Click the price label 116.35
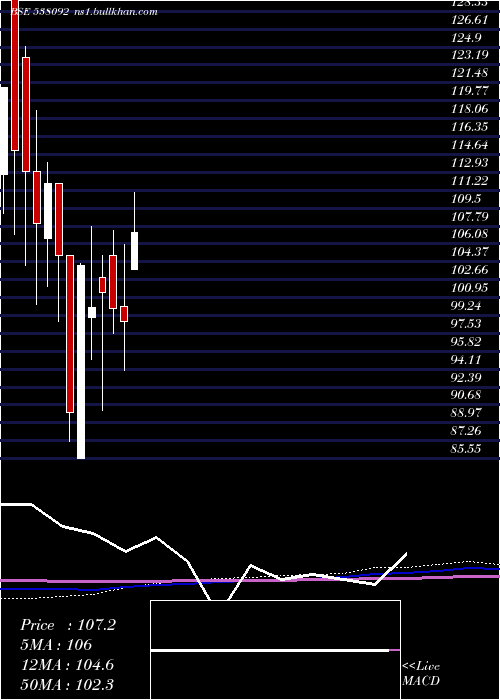This screenshot has height=700, width=500. (x=470, y=127)
